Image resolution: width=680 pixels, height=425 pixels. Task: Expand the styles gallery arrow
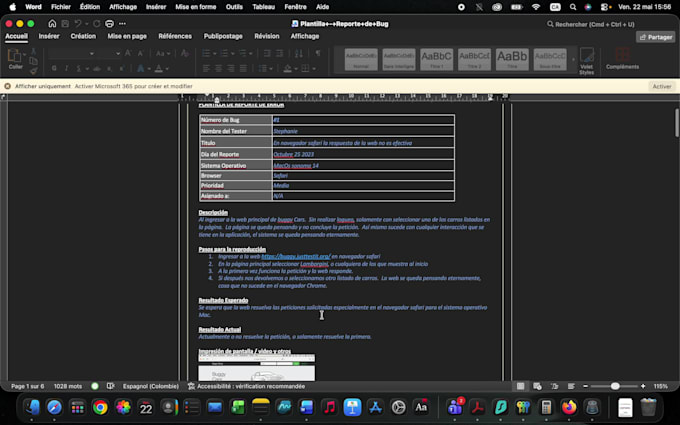[573, 59]
